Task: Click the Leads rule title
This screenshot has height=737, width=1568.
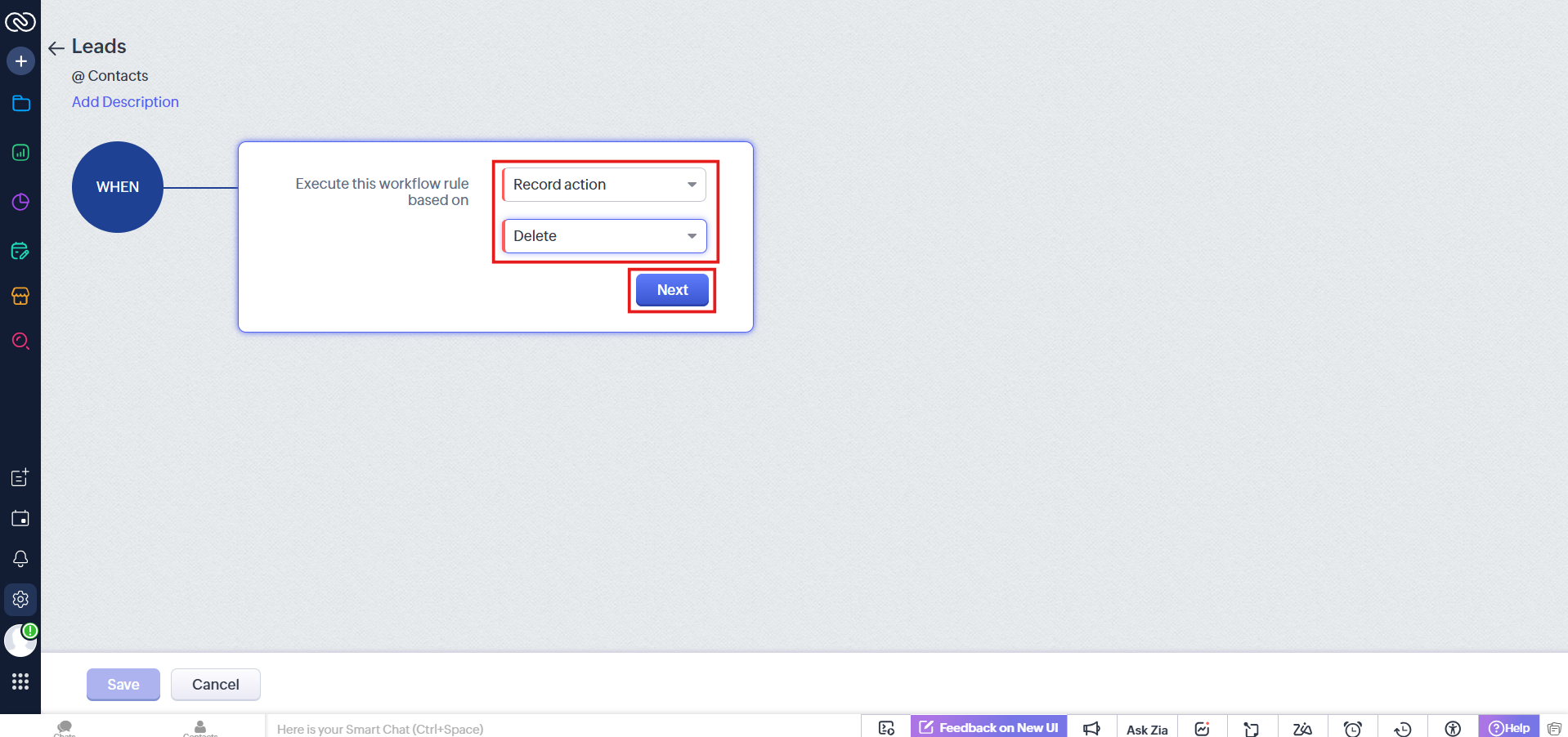Action: coord(99,47)
